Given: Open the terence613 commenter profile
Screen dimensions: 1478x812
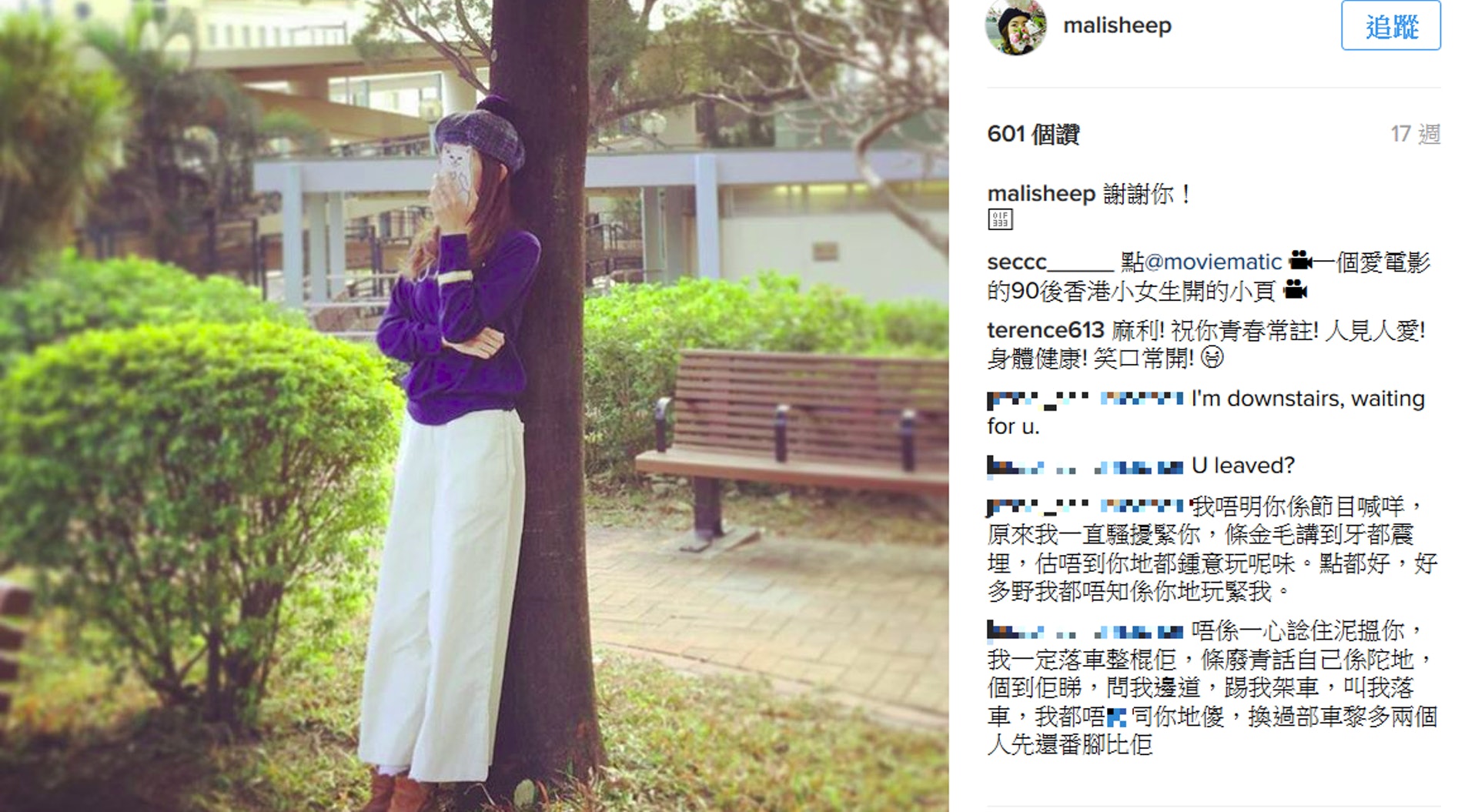Looking at the screenshot, I should coord(1045,331).
